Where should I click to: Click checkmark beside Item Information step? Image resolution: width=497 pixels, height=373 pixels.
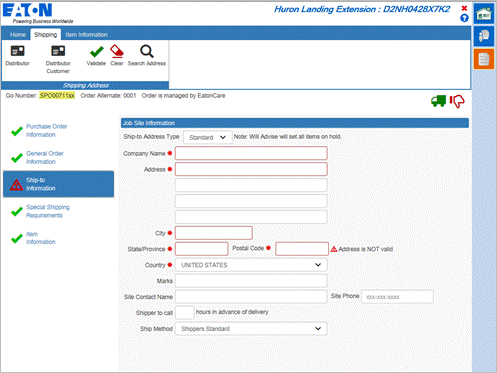pos(17,238)
